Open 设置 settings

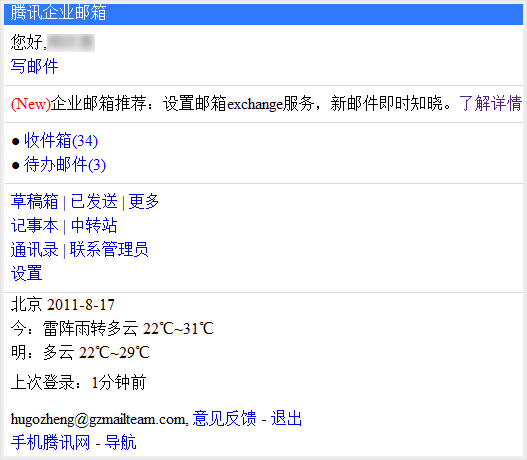pyautogui.click(x=26, y=273)
